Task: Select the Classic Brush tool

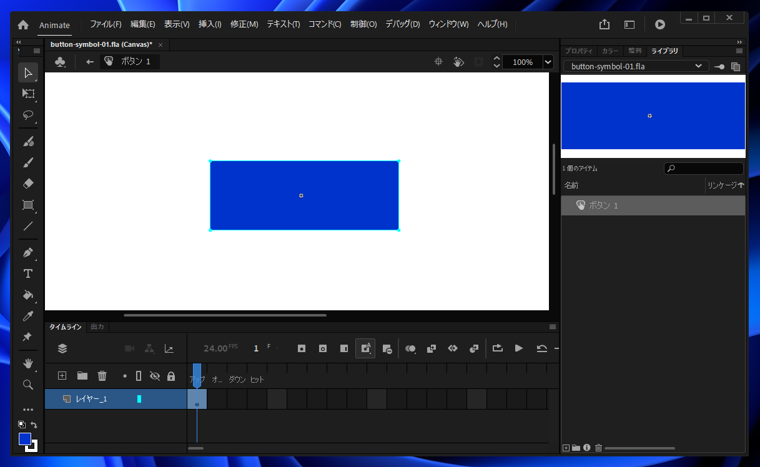Action: 28,162
